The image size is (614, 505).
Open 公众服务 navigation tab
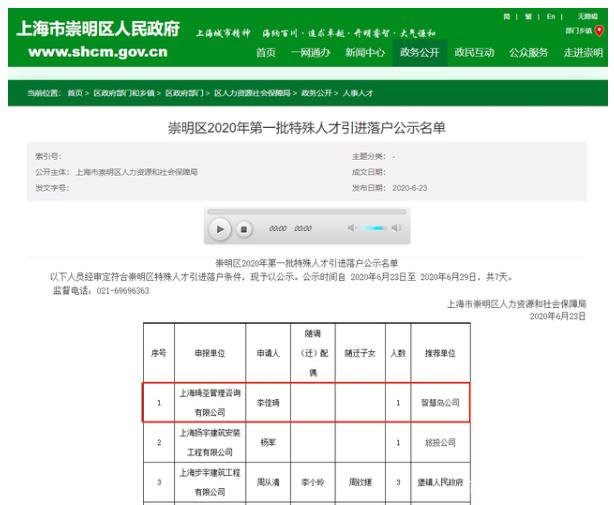[529, 52]
